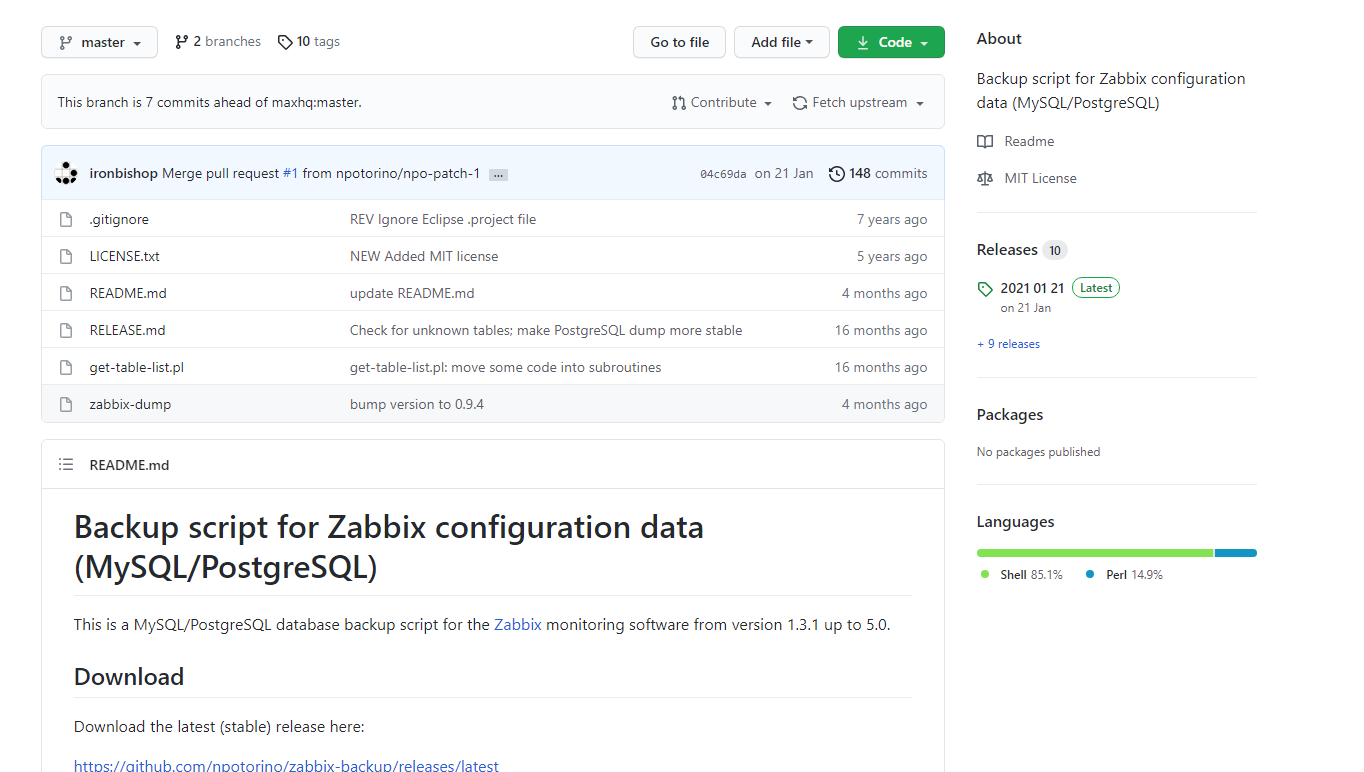
Task: Open the get-table-list.pl file
Action: (136, 367)
